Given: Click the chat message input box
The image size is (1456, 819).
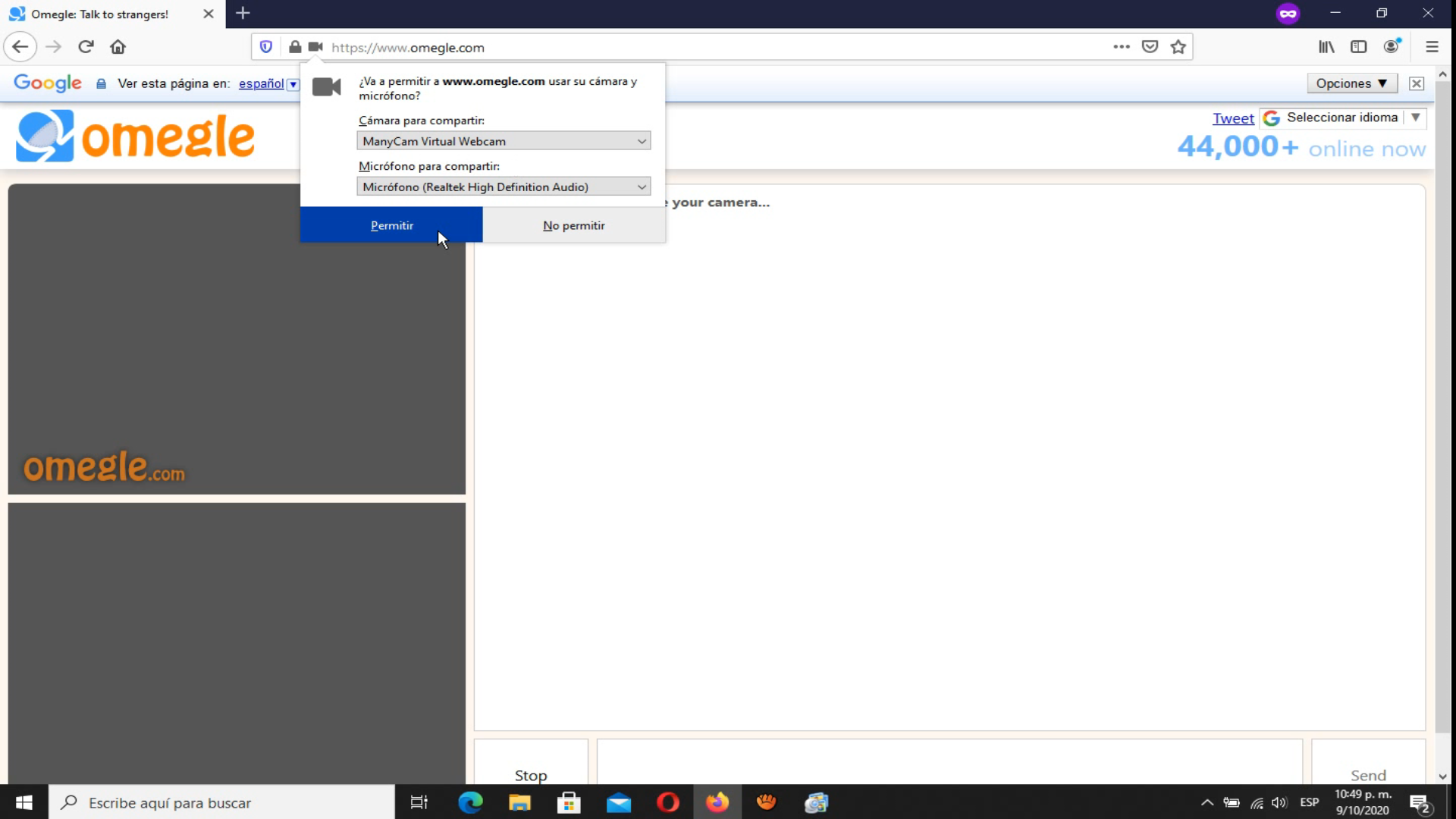Looking at the screenshot, I should click(x=949, y=762).
